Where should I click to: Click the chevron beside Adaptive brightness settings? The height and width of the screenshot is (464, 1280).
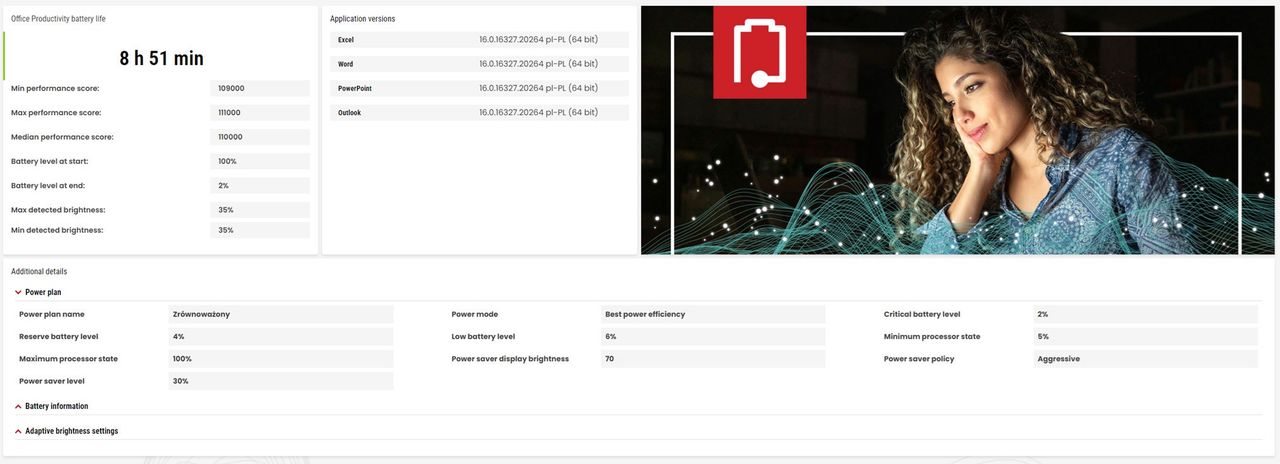[x=18, y=431]
